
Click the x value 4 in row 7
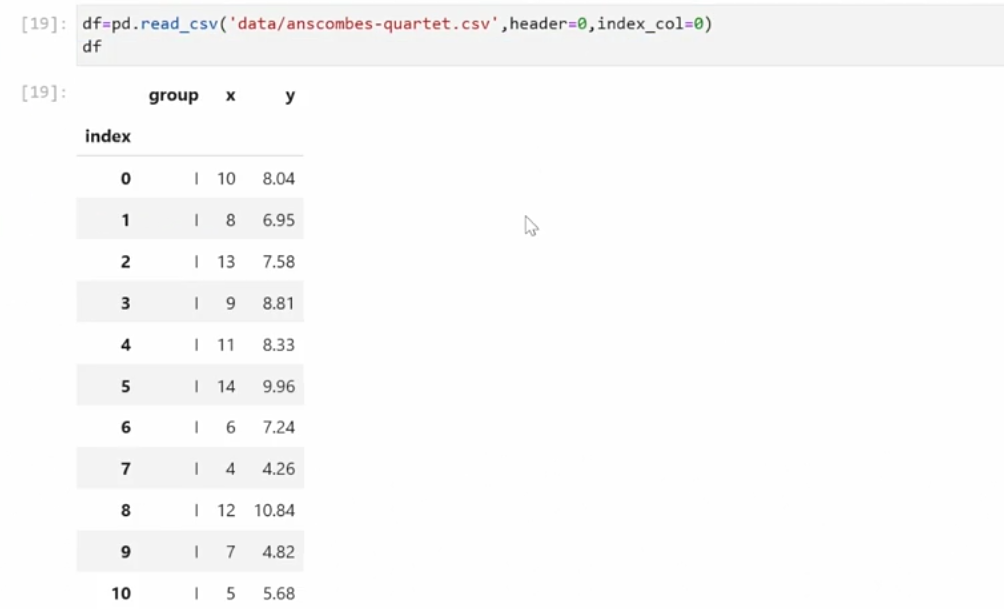(230, 469)
